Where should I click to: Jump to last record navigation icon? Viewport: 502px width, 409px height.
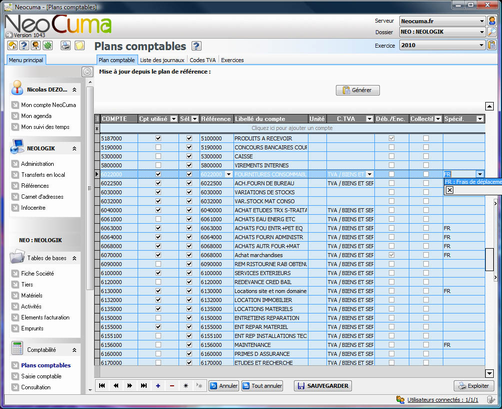tap(144, 386)
